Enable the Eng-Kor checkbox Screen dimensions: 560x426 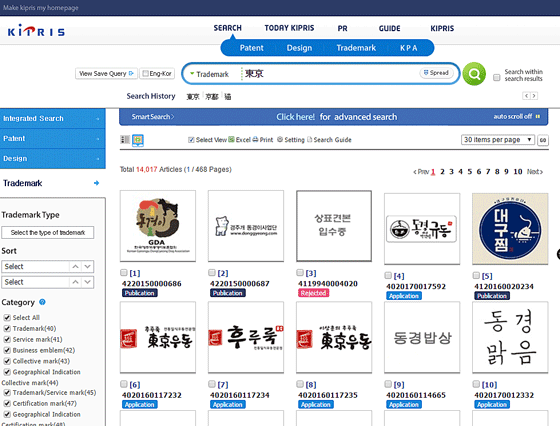145,74
